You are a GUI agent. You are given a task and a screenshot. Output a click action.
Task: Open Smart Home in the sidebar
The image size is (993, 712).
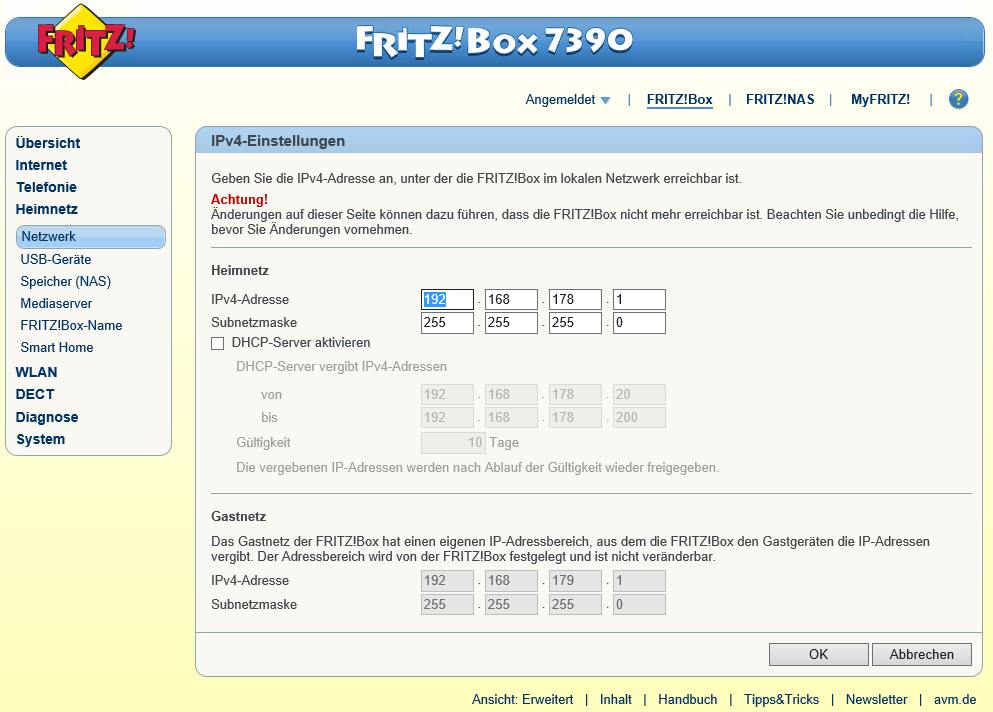57,347
